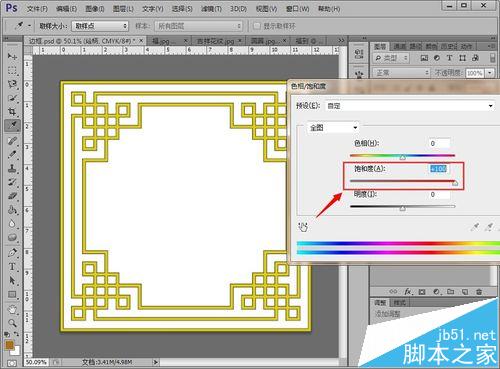Select the Zoom tool
This screenshot has height=369, width=500.
[12, 323]
